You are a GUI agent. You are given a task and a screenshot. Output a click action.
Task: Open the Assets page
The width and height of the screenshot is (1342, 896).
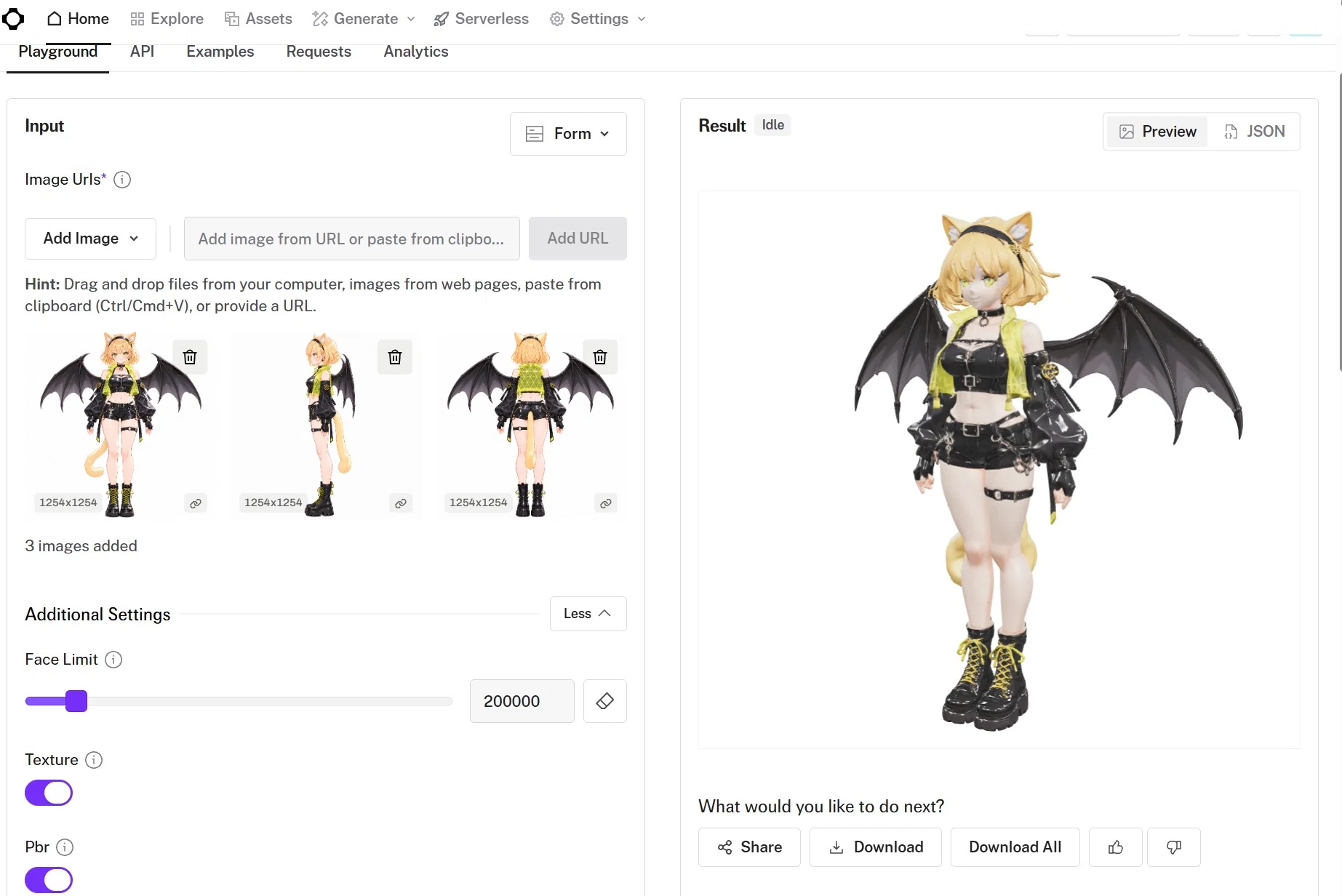[258, 19]
